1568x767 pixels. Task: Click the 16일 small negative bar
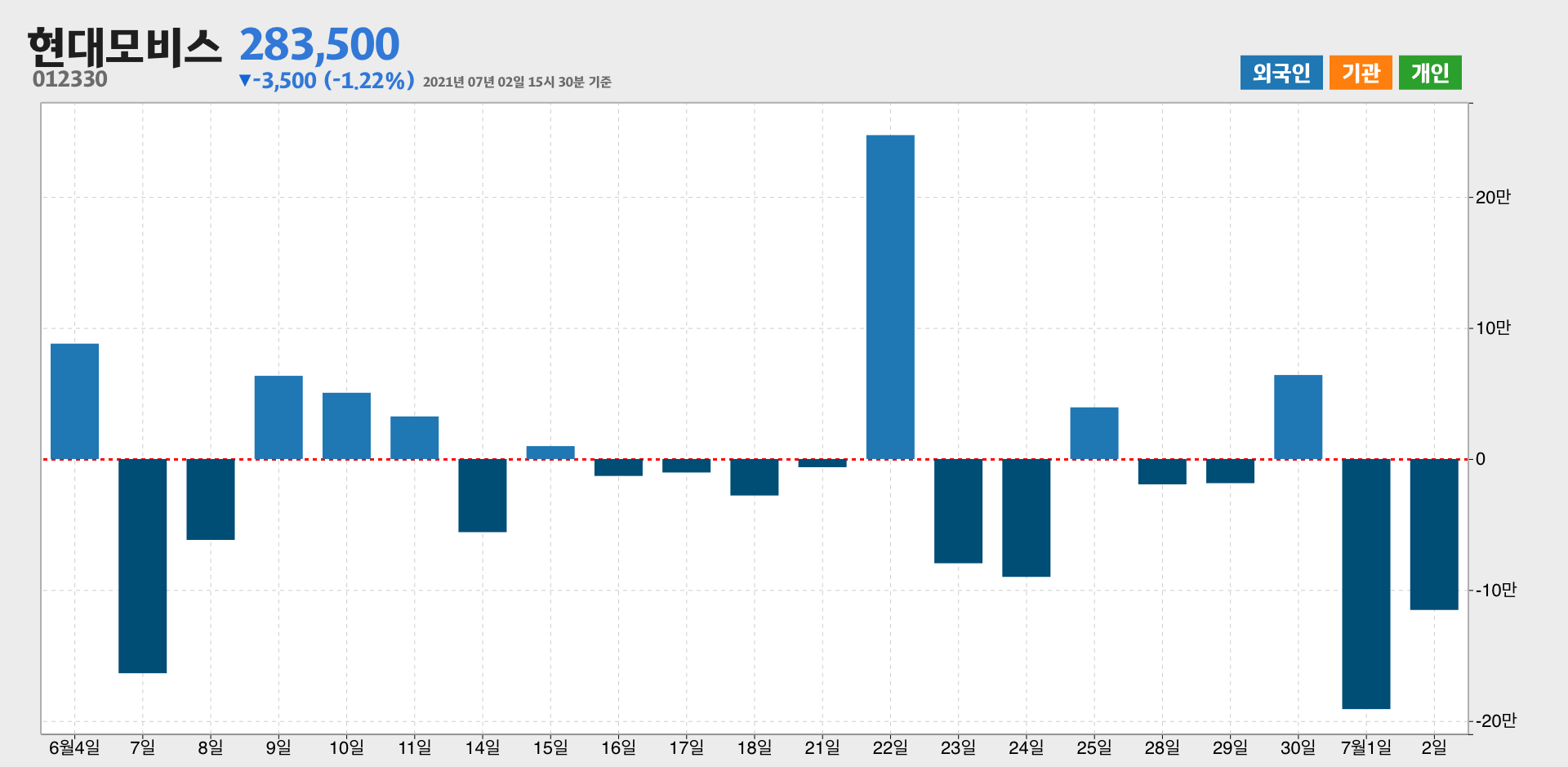618,467
